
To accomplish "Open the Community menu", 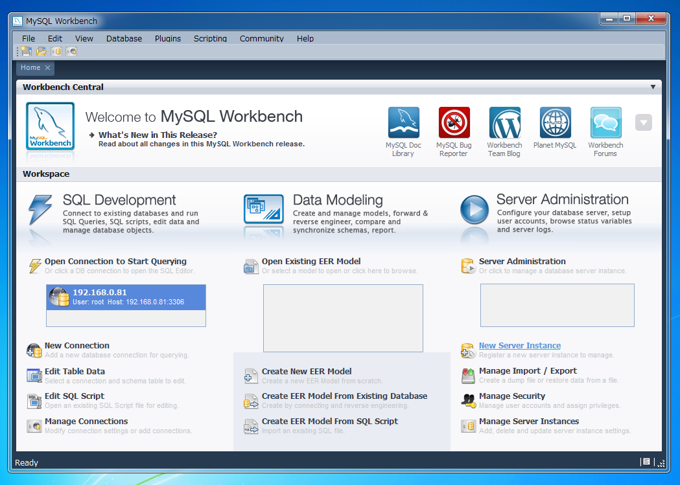I will [262, 39].
